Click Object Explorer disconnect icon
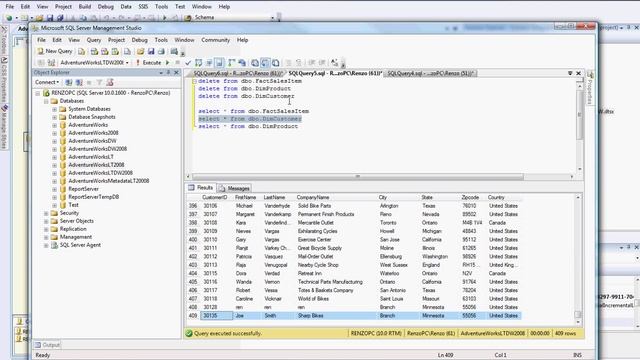This screenshot has height=360, width=640. (79, 82)
